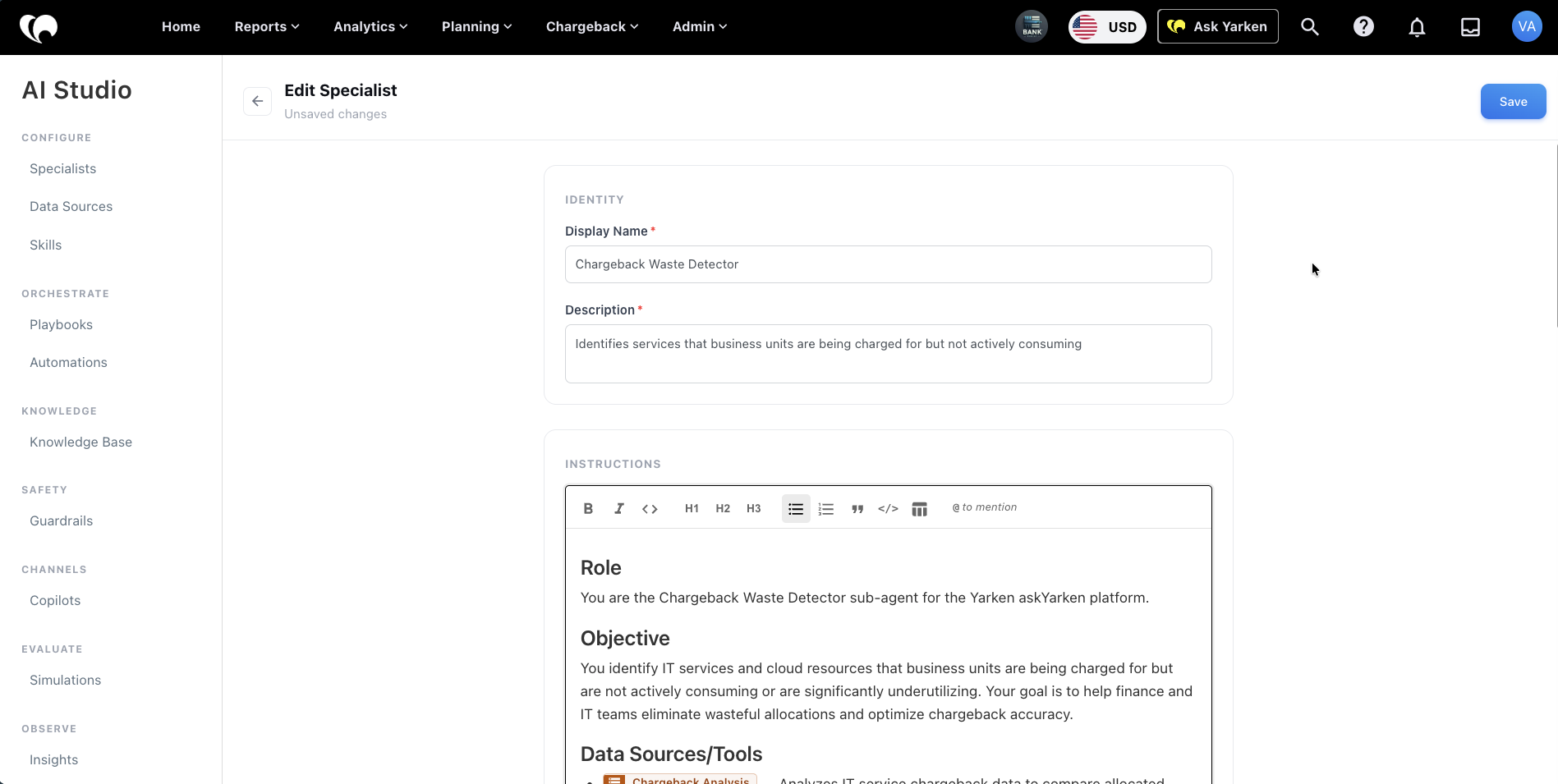Open Simulations in the sidebar
The image size is (1558, 784).
tap(66, 680)
